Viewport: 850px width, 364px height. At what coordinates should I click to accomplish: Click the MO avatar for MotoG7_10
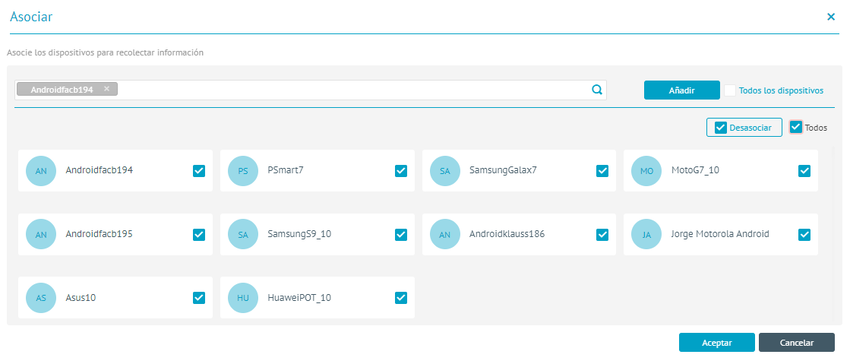click(x=647, y=171)
